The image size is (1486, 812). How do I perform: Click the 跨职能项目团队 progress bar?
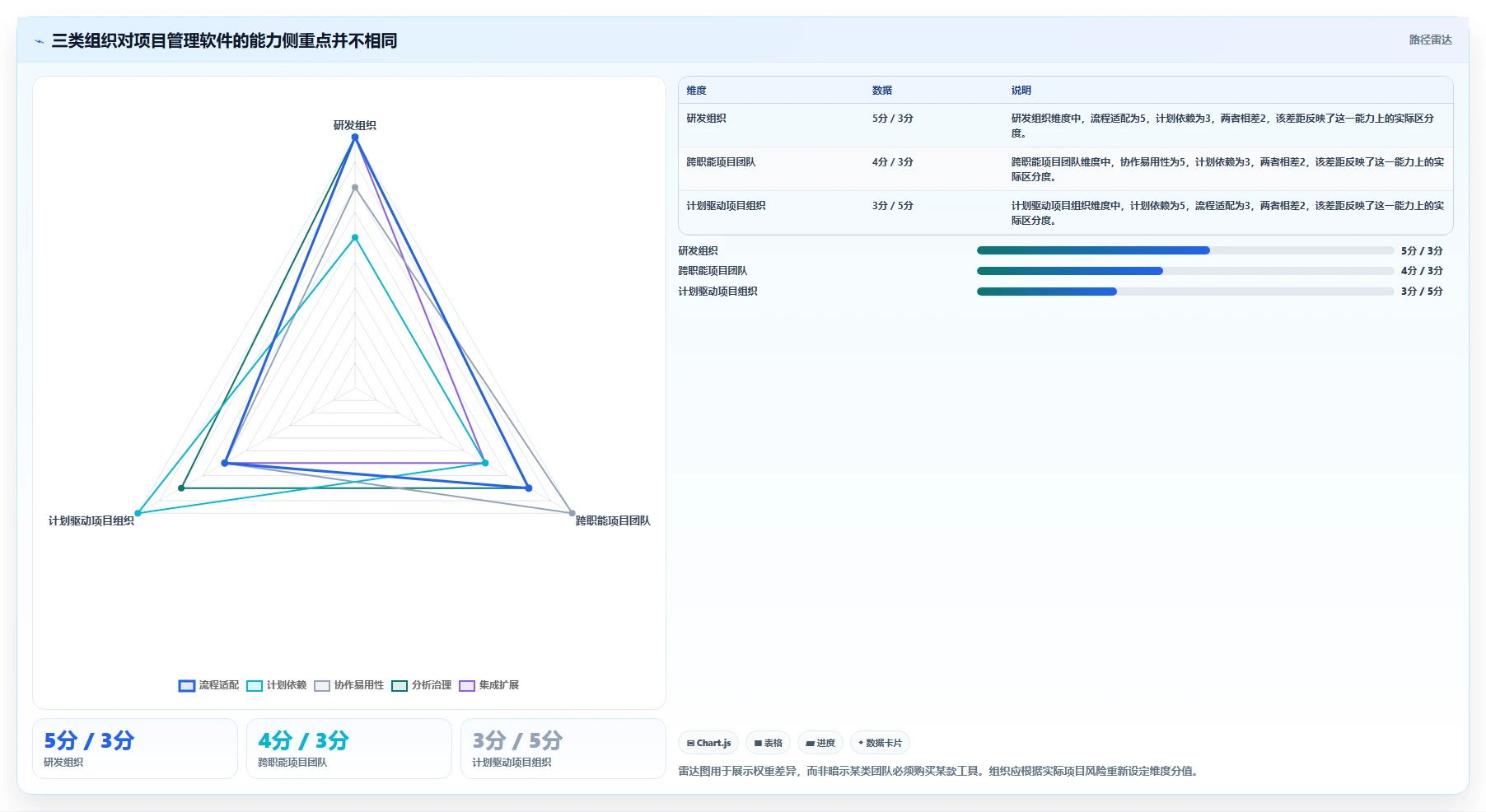pos(1185,271)
